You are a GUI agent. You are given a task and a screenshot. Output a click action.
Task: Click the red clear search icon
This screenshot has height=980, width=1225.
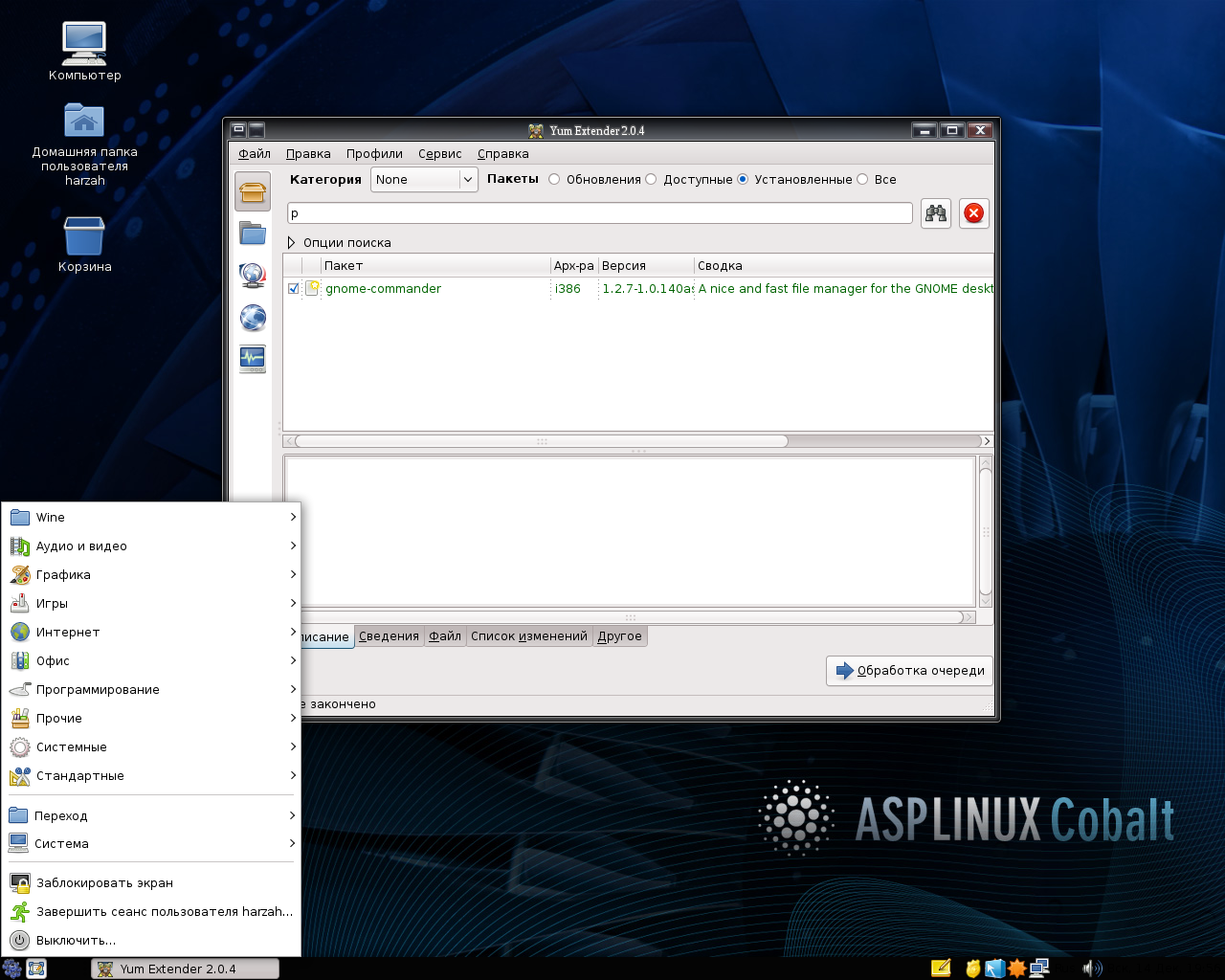tap(973, 213)
